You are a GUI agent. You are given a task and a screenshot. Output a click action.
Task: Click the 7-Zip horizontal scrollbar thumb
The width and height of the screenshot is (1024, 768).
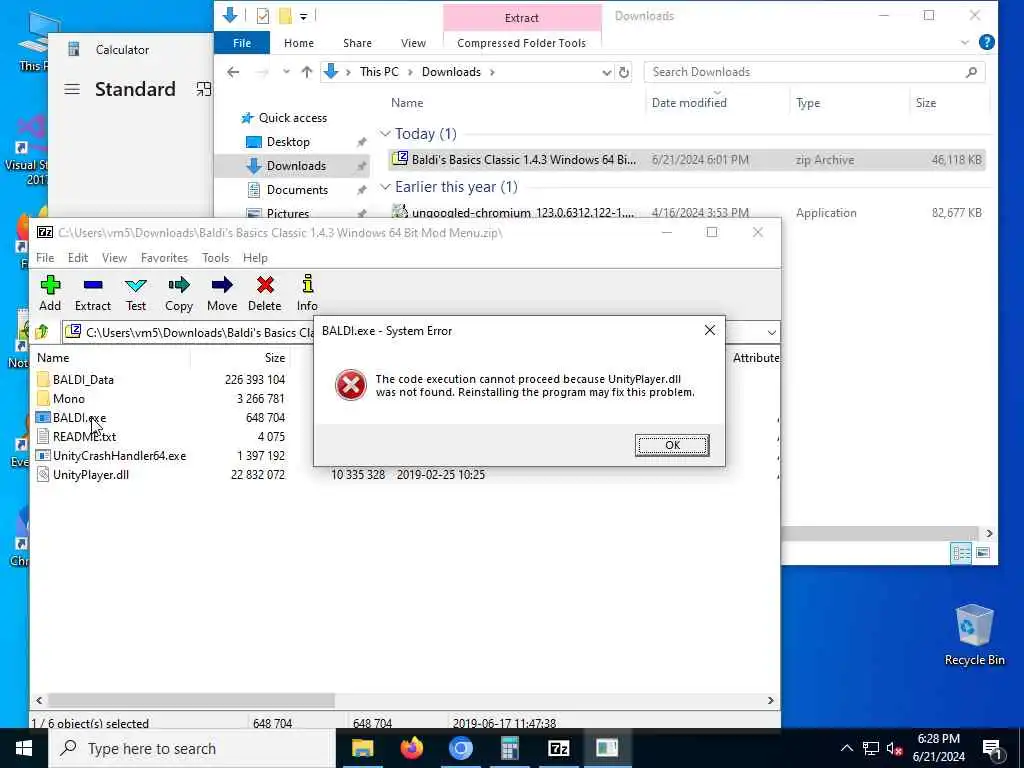coord(191,700)
